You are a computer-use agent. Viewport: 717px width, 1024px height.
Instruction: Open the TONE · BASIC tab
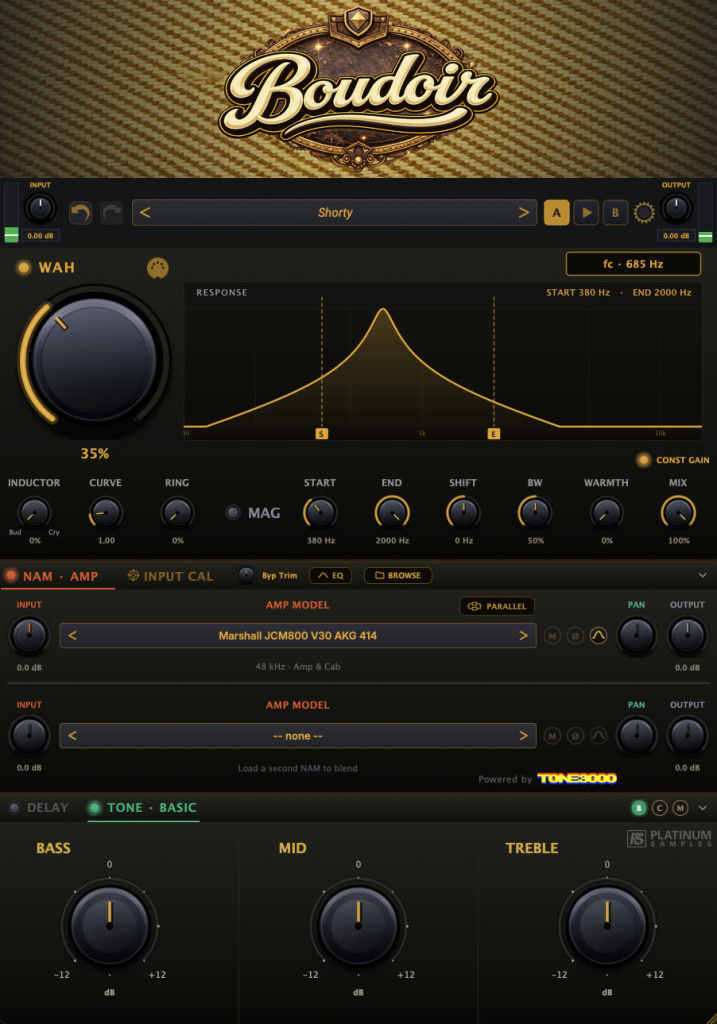[151, 808]
